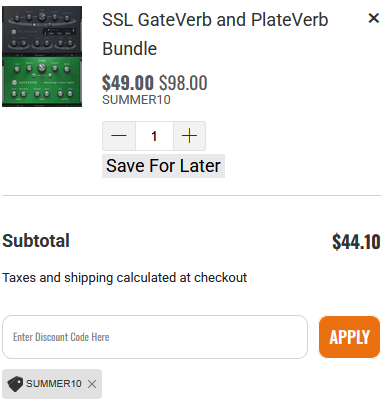The height and width of the screenshot is (408, 387).
Task: Click the $98.00 original price
Action: tap(183, 83)
